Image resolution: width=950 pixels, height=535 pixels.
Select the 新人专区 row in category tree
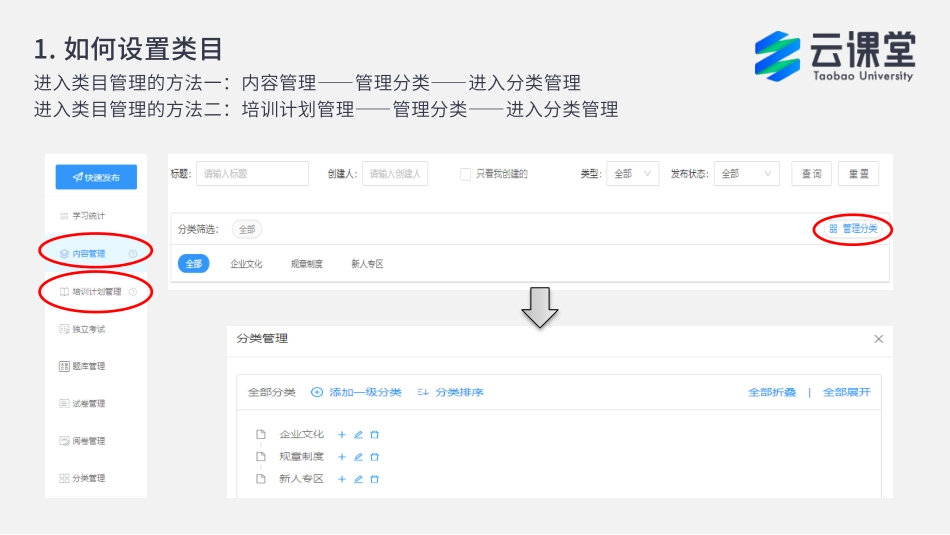(x=301, y=479)
